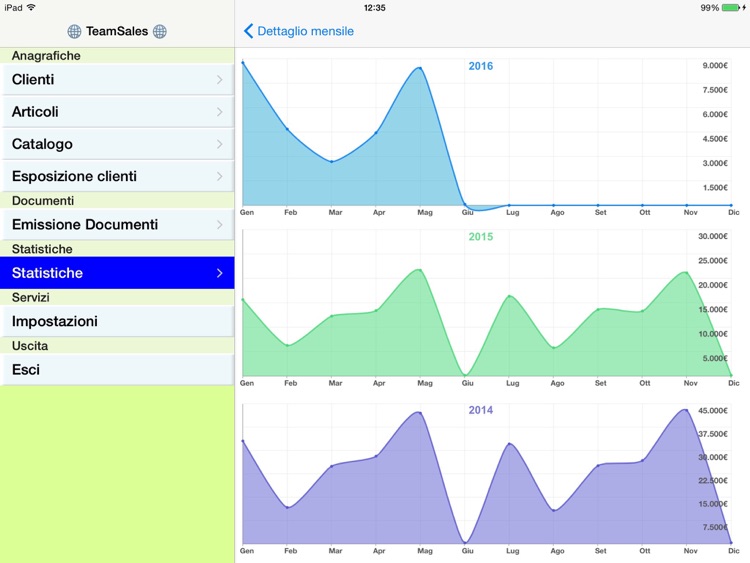
Task: Tap Esci to exit the app
Action: (117, 369)
